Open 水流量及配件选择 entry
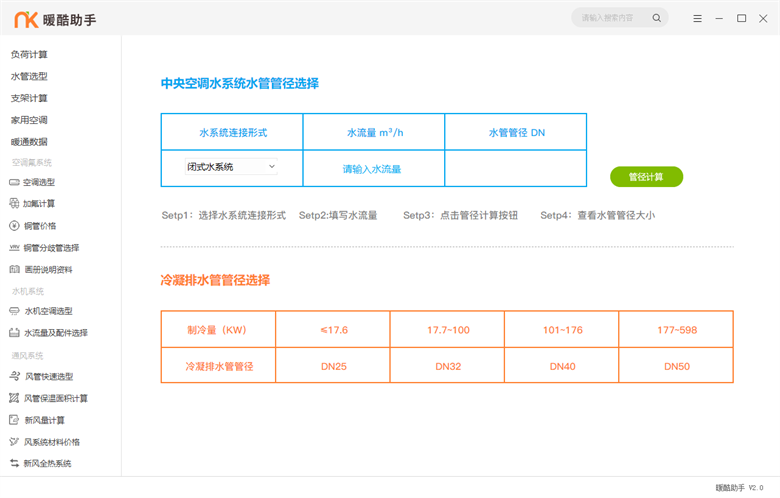This screenshot has height=498, width=780. [x=56, y=333]
